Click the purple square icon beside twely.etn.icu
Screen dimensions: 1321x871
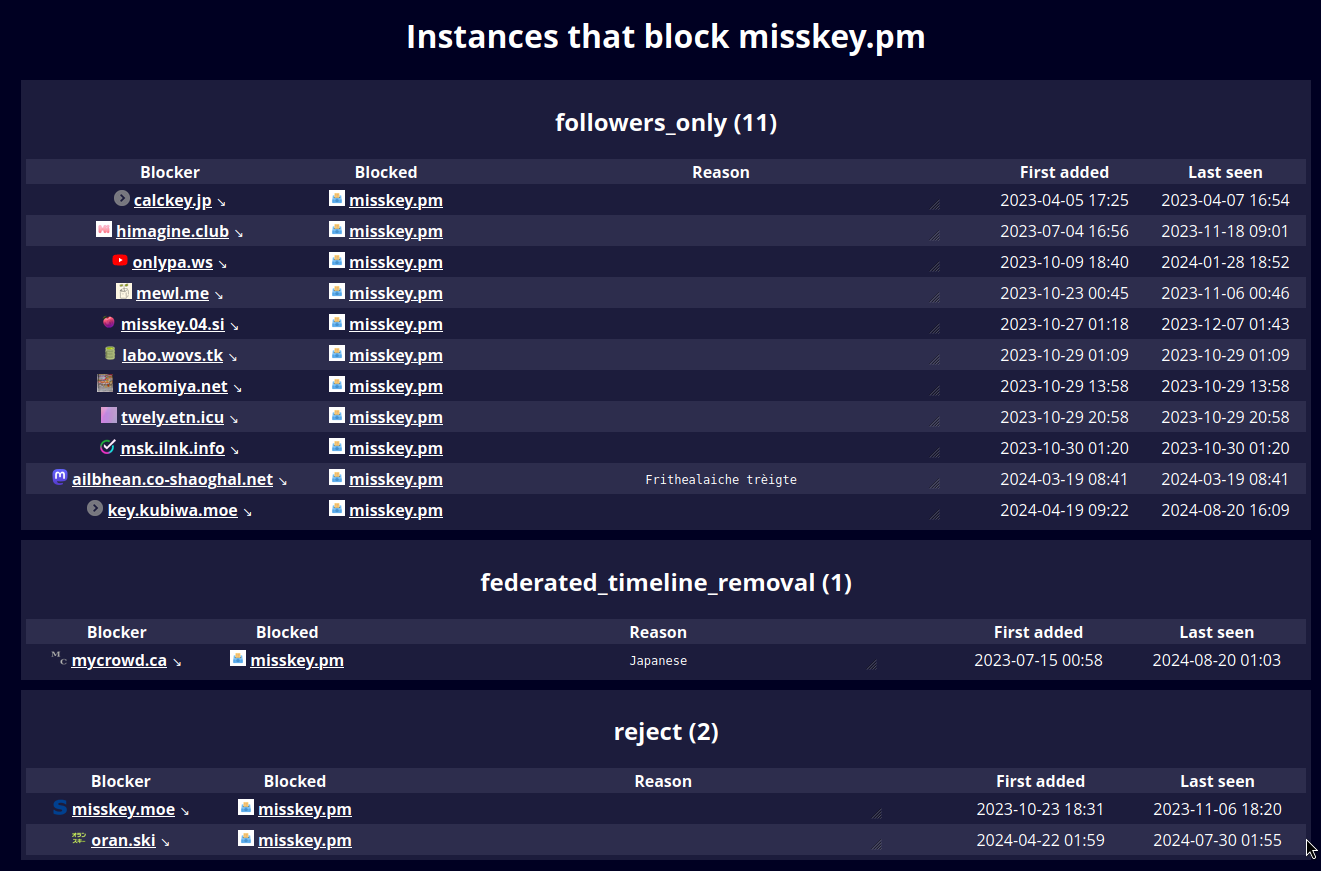click(109, 416)
